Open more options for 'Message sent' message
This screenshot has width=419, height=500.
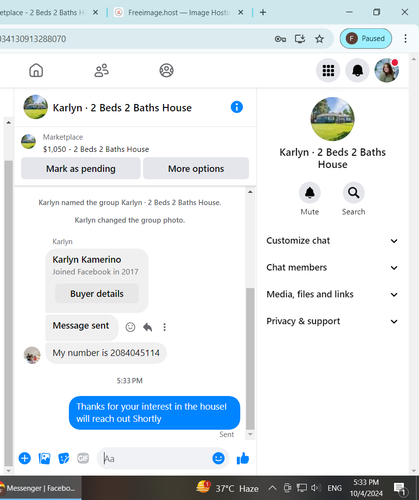[x=164, y=327]
